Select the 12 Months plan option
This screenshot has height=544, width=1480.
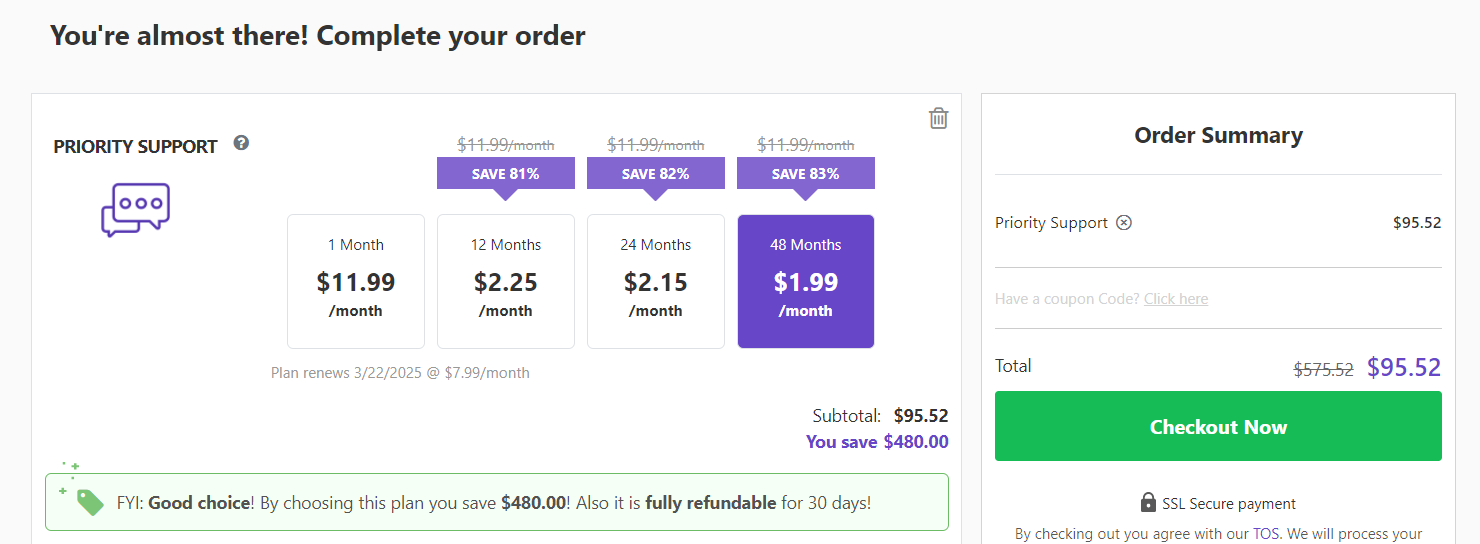point(506,281)
